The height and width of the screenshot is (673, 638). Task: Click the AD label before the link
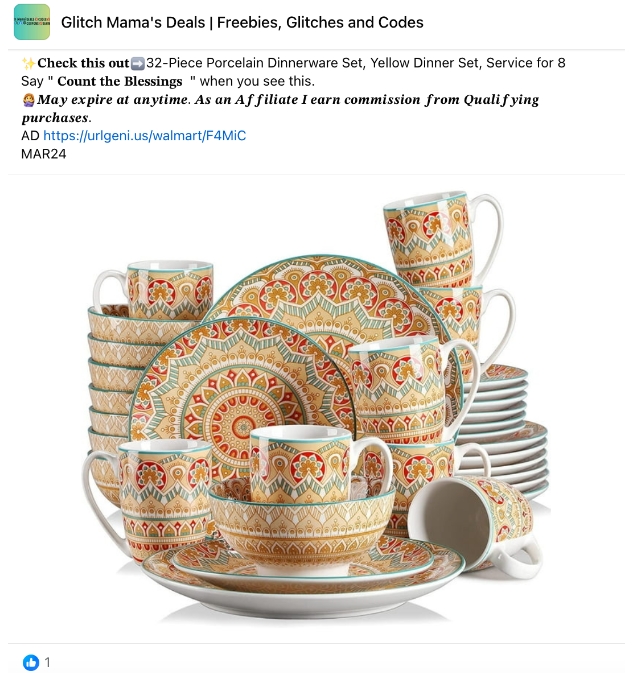click(x=30, y=136)
